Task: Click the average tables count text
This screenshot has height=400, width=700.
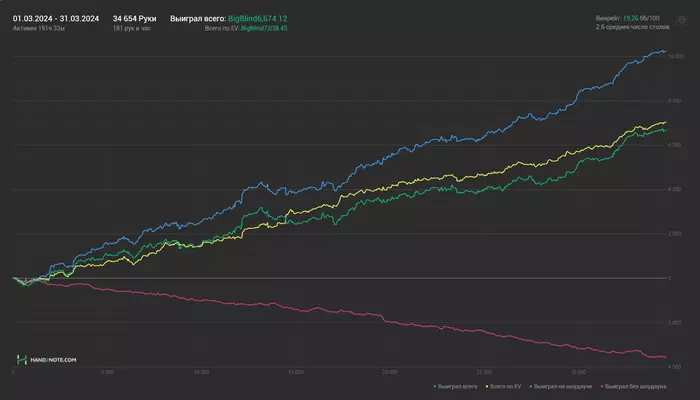Action: tap(631, 28)
